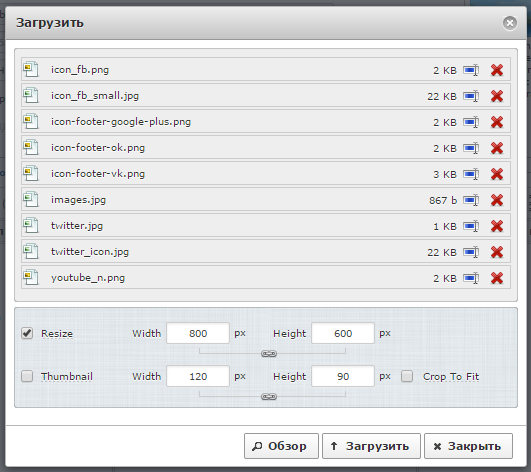Viewport: 531px width, 472px height.
Task: Focus the Resize Width field
Action: click(198, 333)
